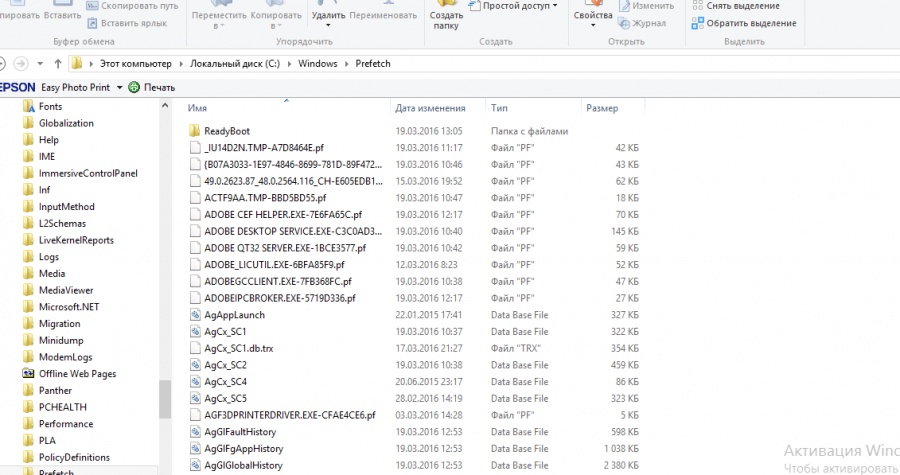Viewport: 900px width, 475px height.
Task: Select AgAppLaunch database file icon
Action: click(x=195, y=315)
